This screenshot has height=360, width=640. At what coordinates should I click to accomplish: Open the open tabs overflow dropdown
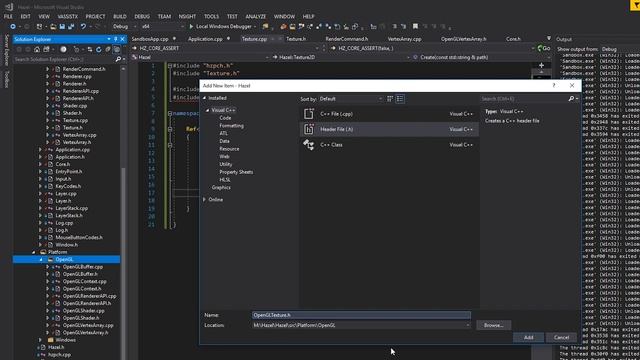tap(549, 38)
